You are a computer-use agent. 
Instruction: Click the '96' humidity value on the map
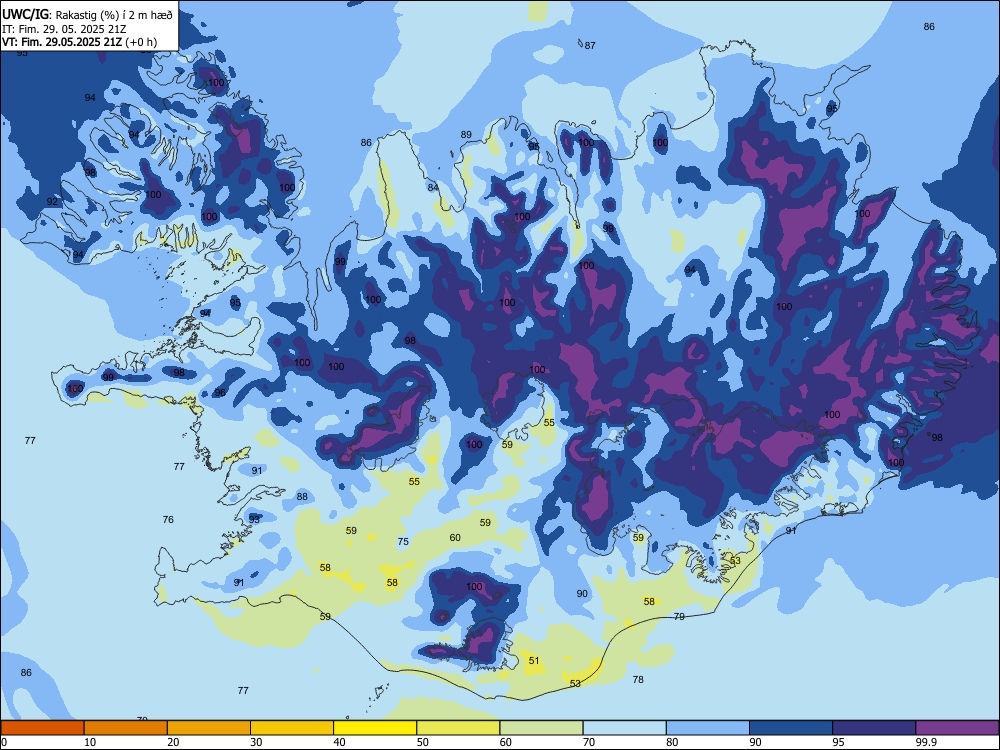tap(220, 392)
